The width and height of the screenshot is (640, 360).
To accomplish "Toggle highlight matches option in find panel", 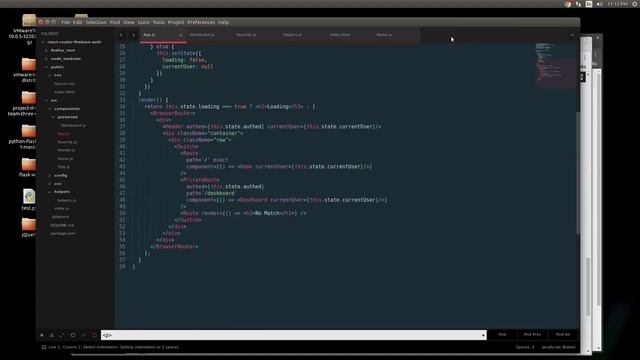I will pos(94,335).
